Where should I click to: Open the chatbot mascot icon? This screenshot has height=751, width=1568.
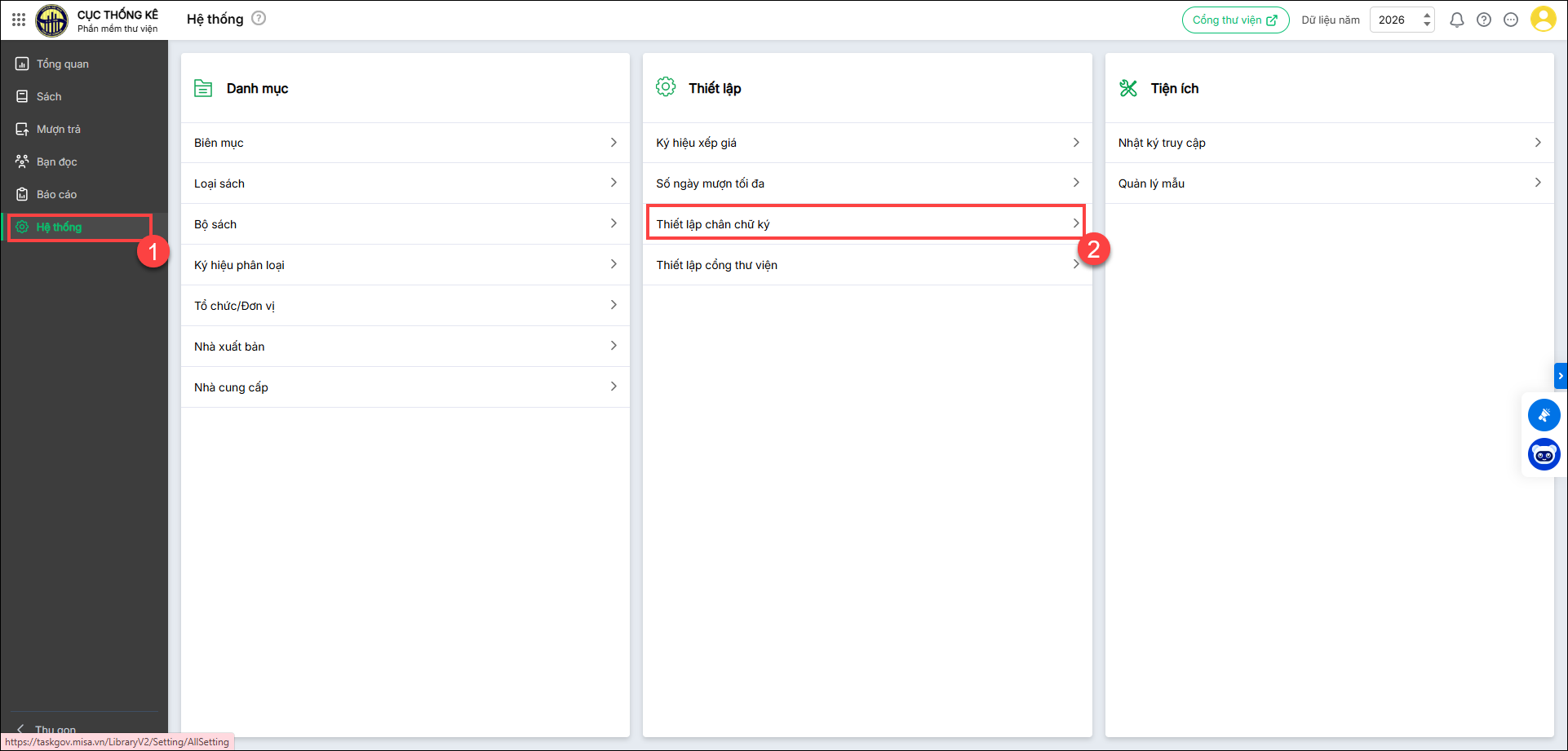[x=1544, y=454]
